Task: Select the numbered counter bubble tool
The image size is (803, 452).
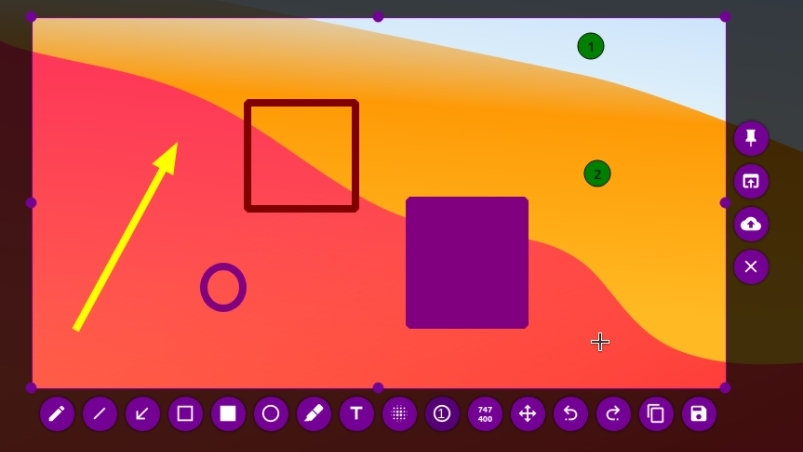Action: point(442,414)
